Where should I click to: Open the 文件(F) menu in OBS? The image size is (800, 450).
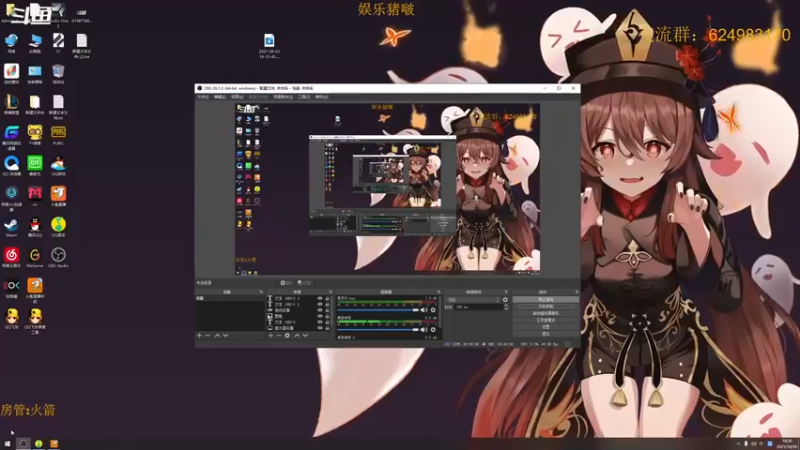203,96
